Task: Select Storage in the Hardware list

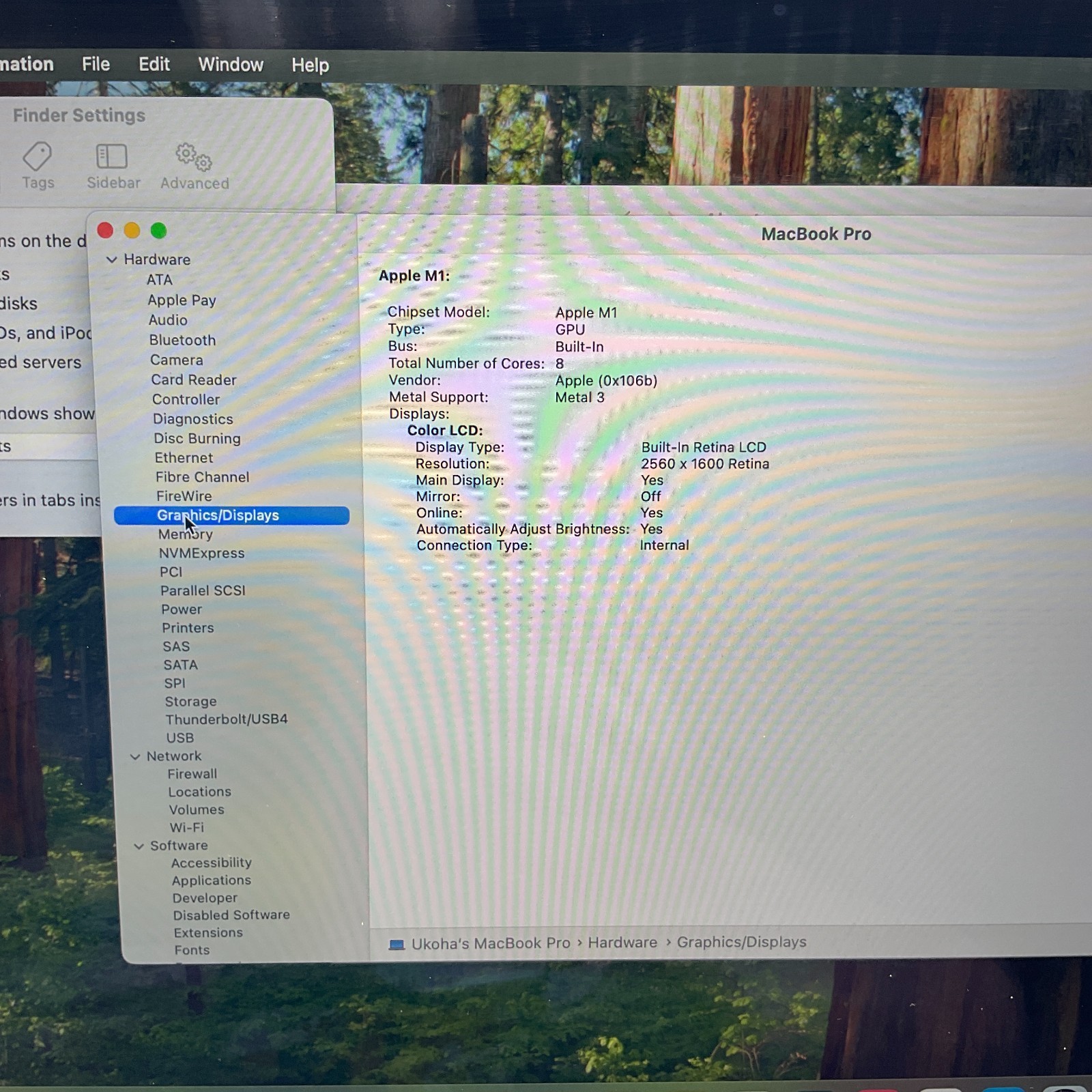Action: tap(190, 702)
